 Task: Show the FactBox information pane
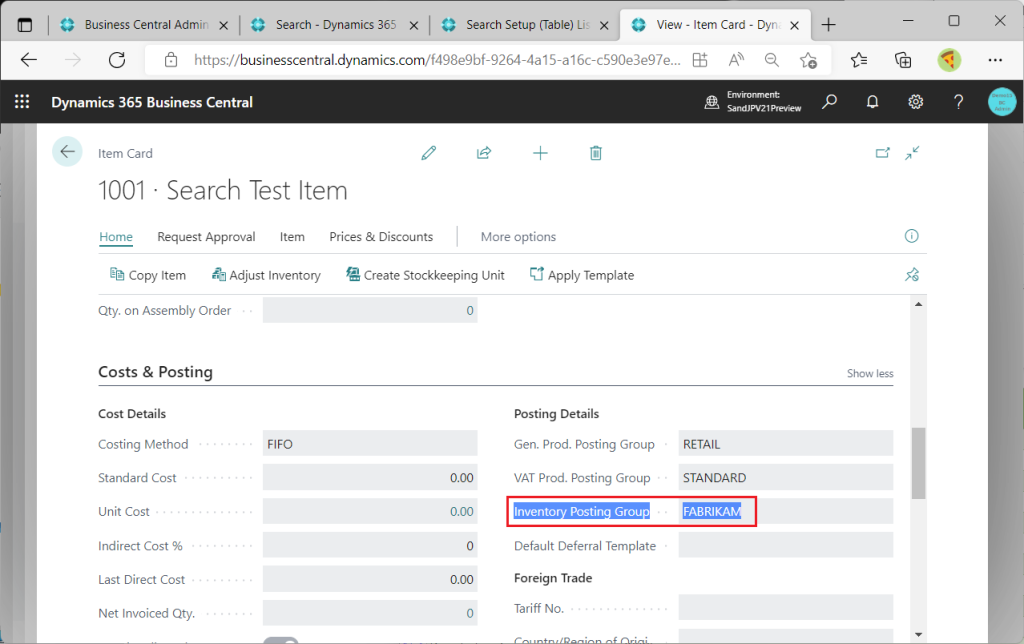(912, 236)
